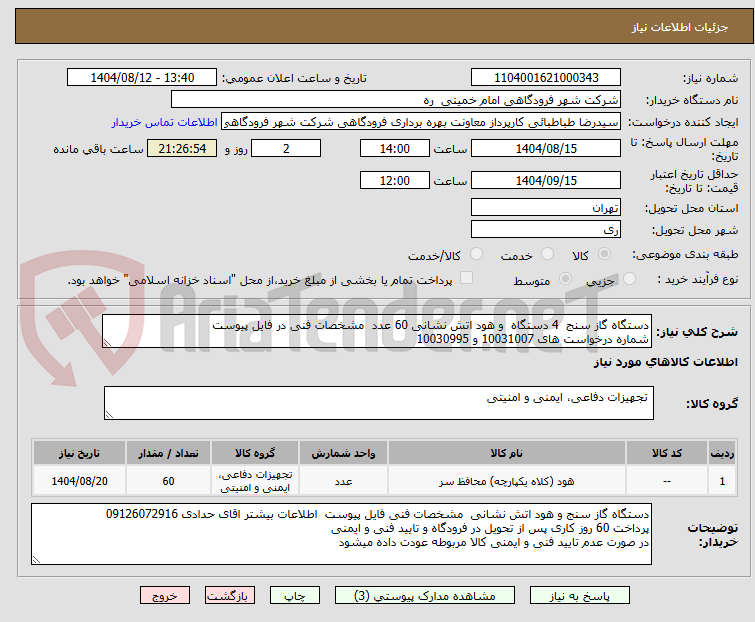The image size is (755, 622).
Task: Click the quantity cell 60
Action: [x=168, y=481]
